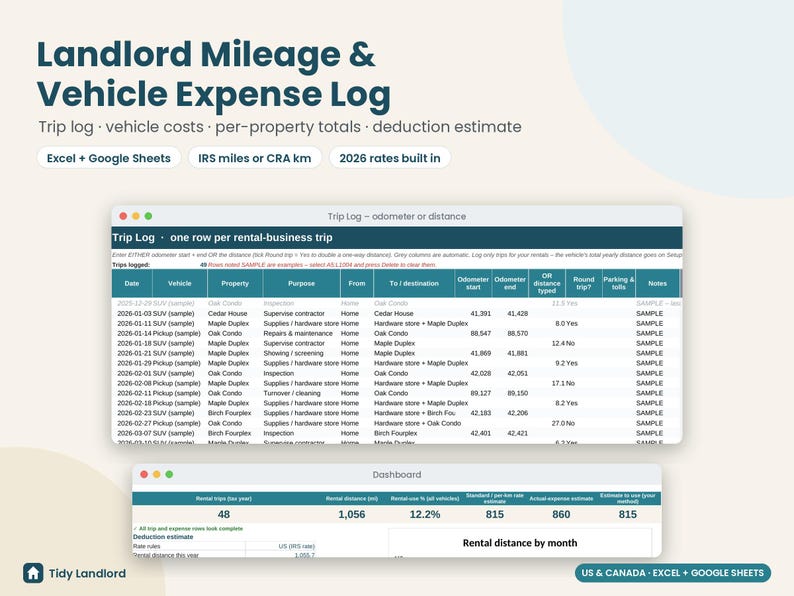
Task: Select the Excel + Google Sheets pill
Action: point(109,158)
